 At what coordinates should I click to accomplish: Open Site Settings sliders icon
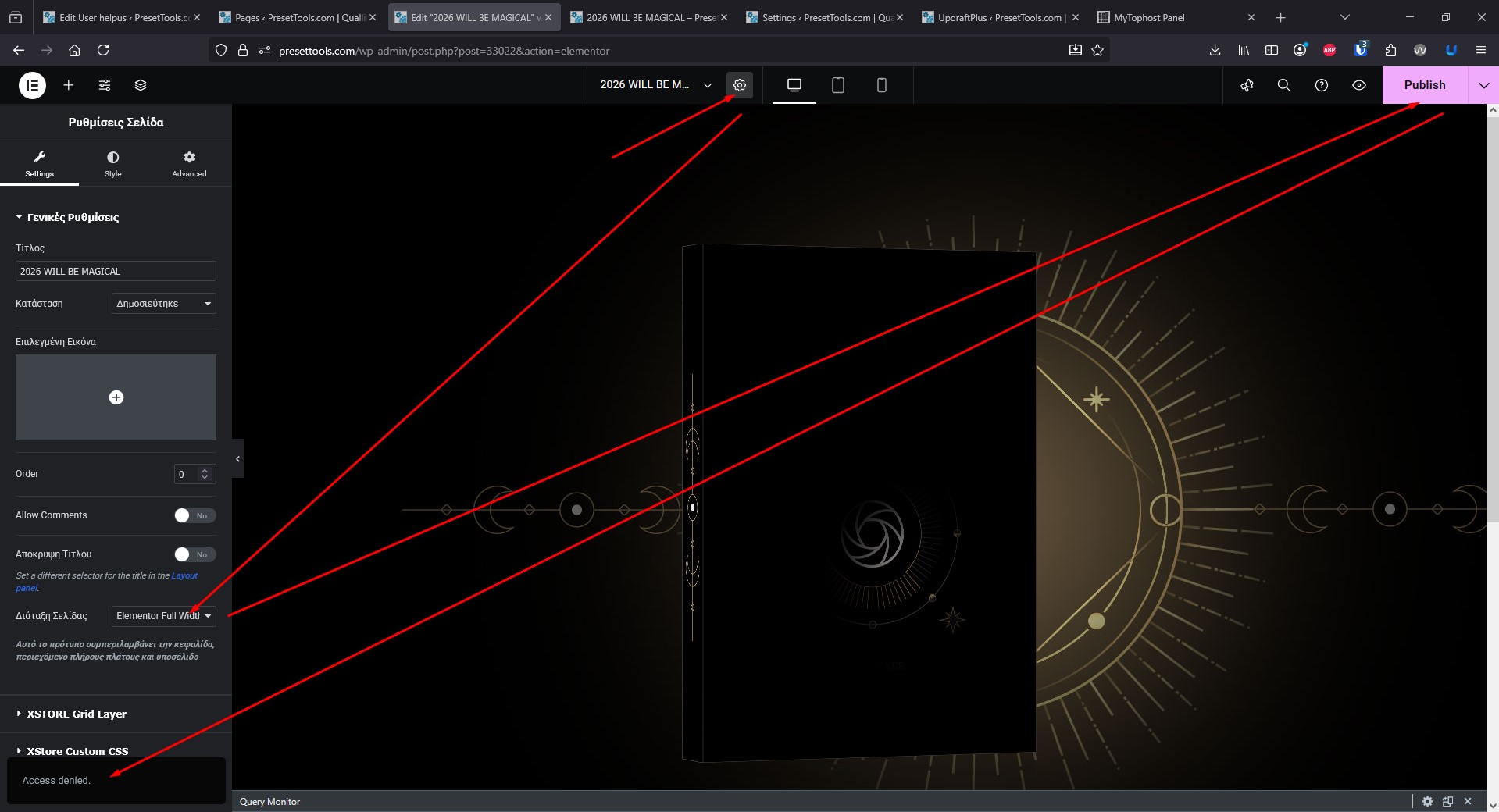(105, 85)
